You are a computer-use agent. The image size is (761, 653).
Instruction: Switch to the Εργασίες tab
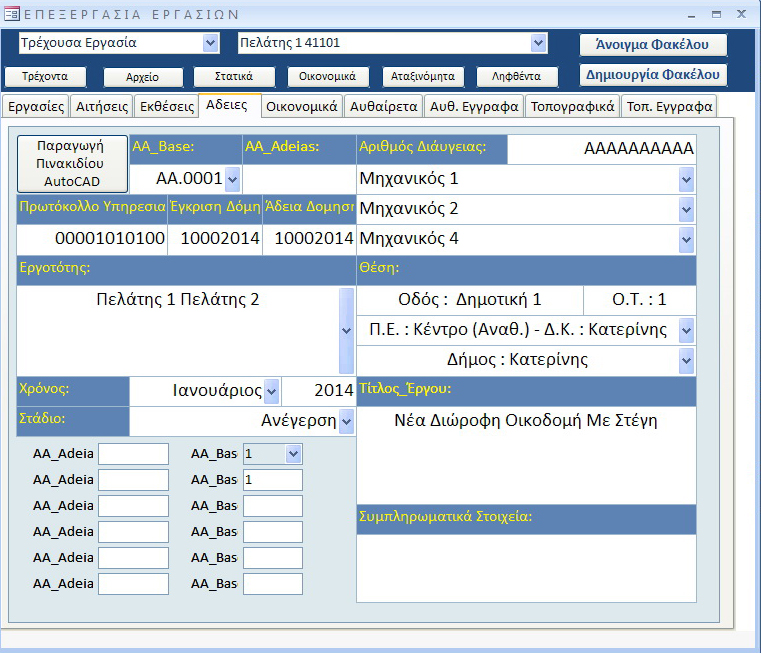click(35, 106)
